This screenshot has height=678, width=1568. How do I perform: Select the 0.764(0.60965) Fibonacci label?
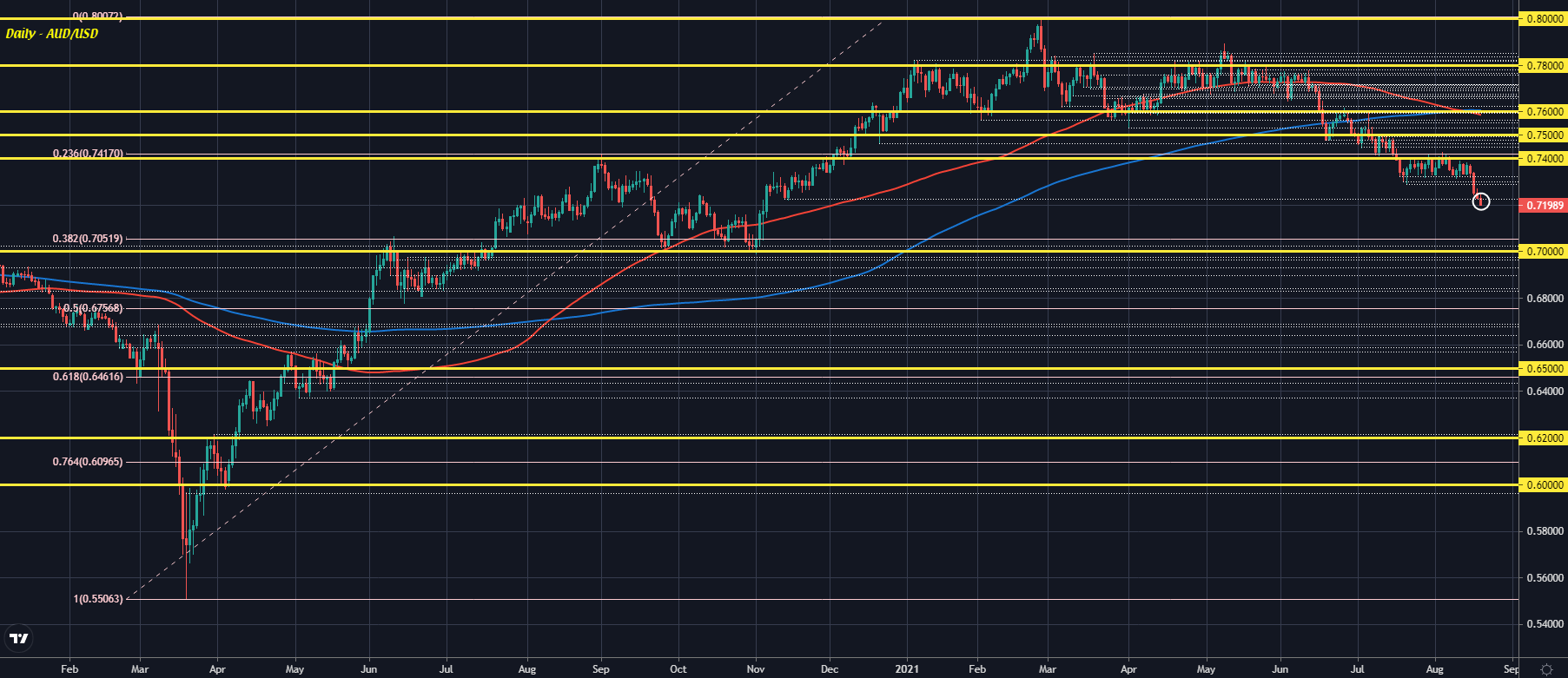click(88, 462)
